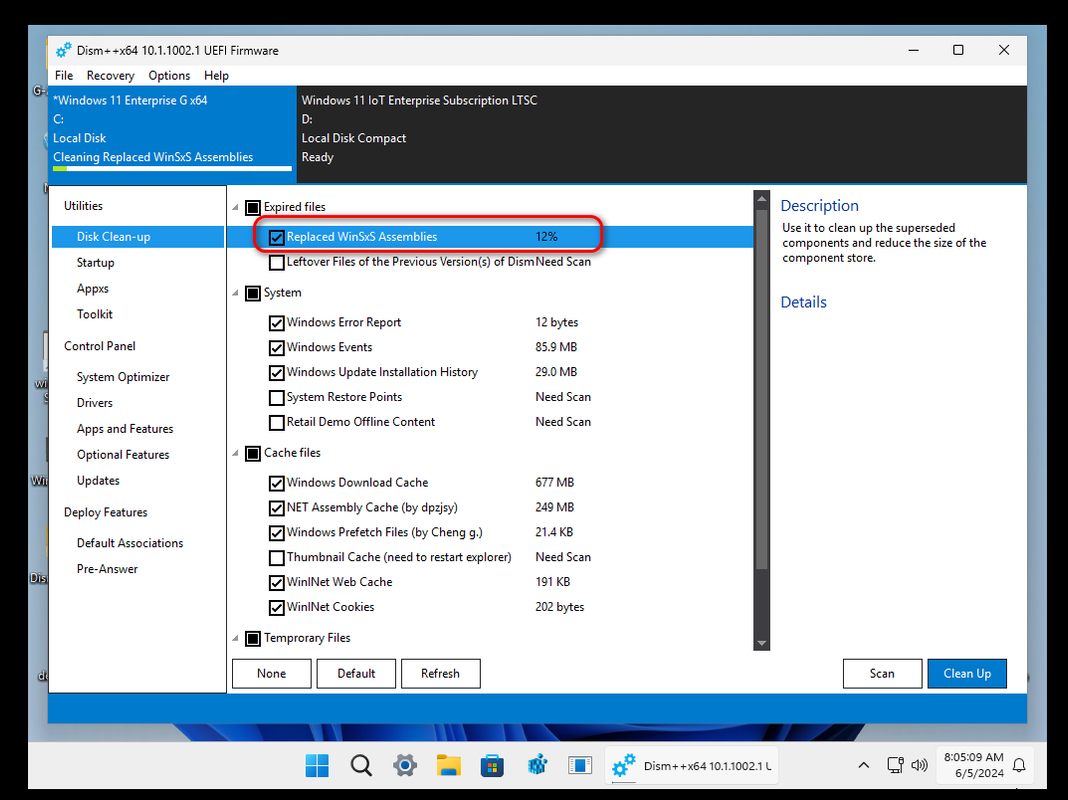Screen dimensions: 1068x800
Task: Click the None button
Action: pyautogui.click(x=271, y=673)
